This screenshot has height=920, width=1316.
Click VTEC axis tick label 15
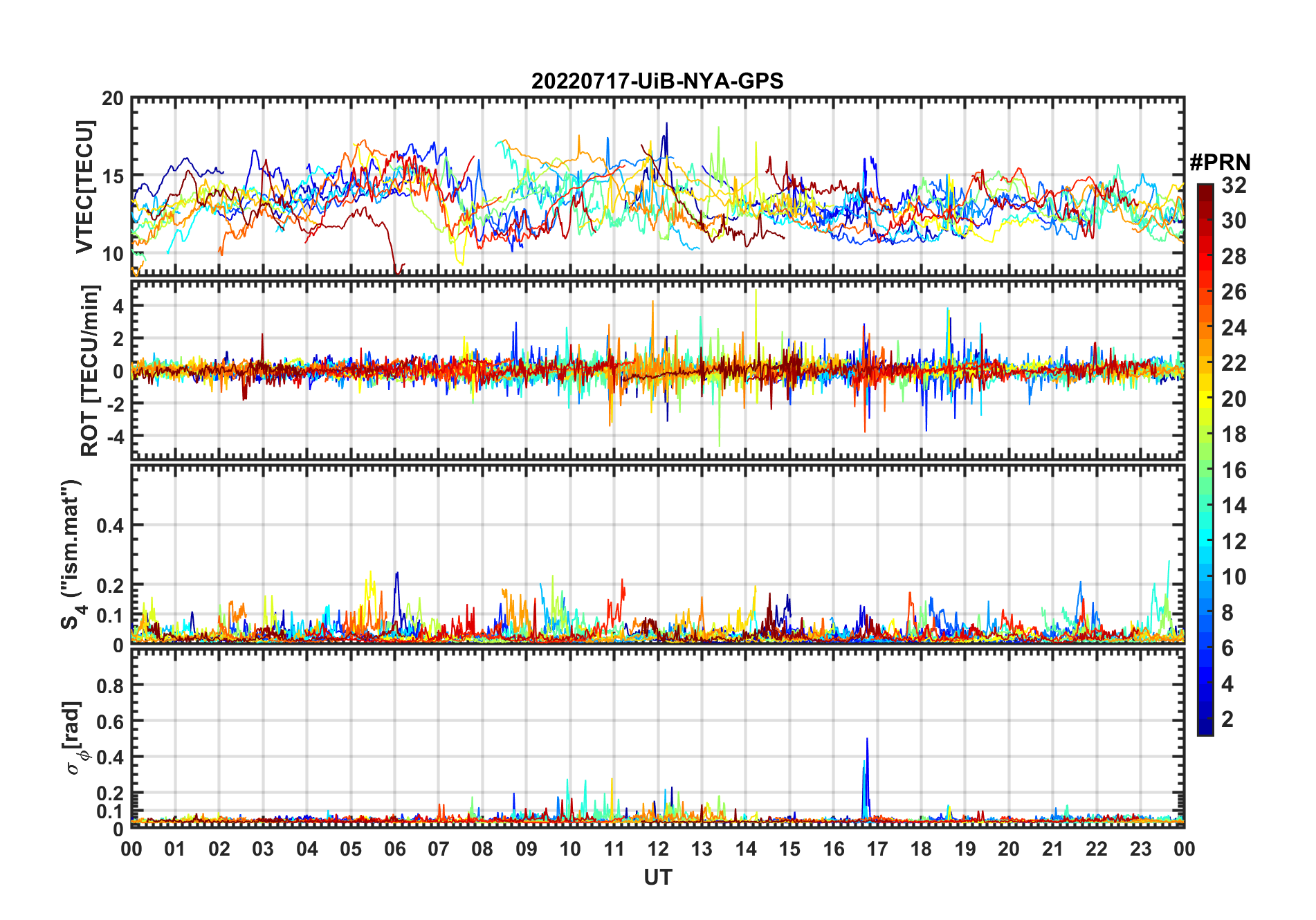coord(113,176)
